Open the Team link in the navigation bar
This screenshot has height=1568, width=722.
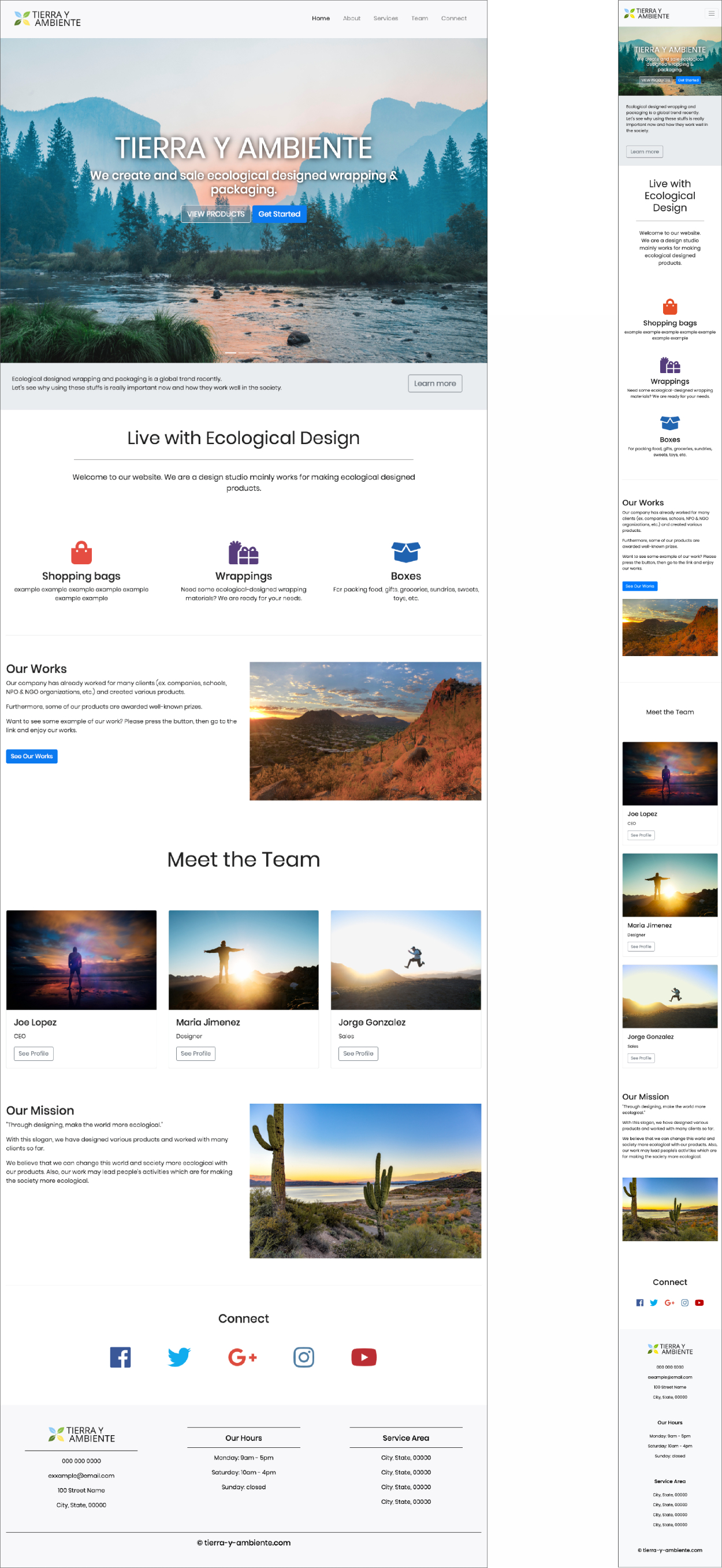point(419,18)
